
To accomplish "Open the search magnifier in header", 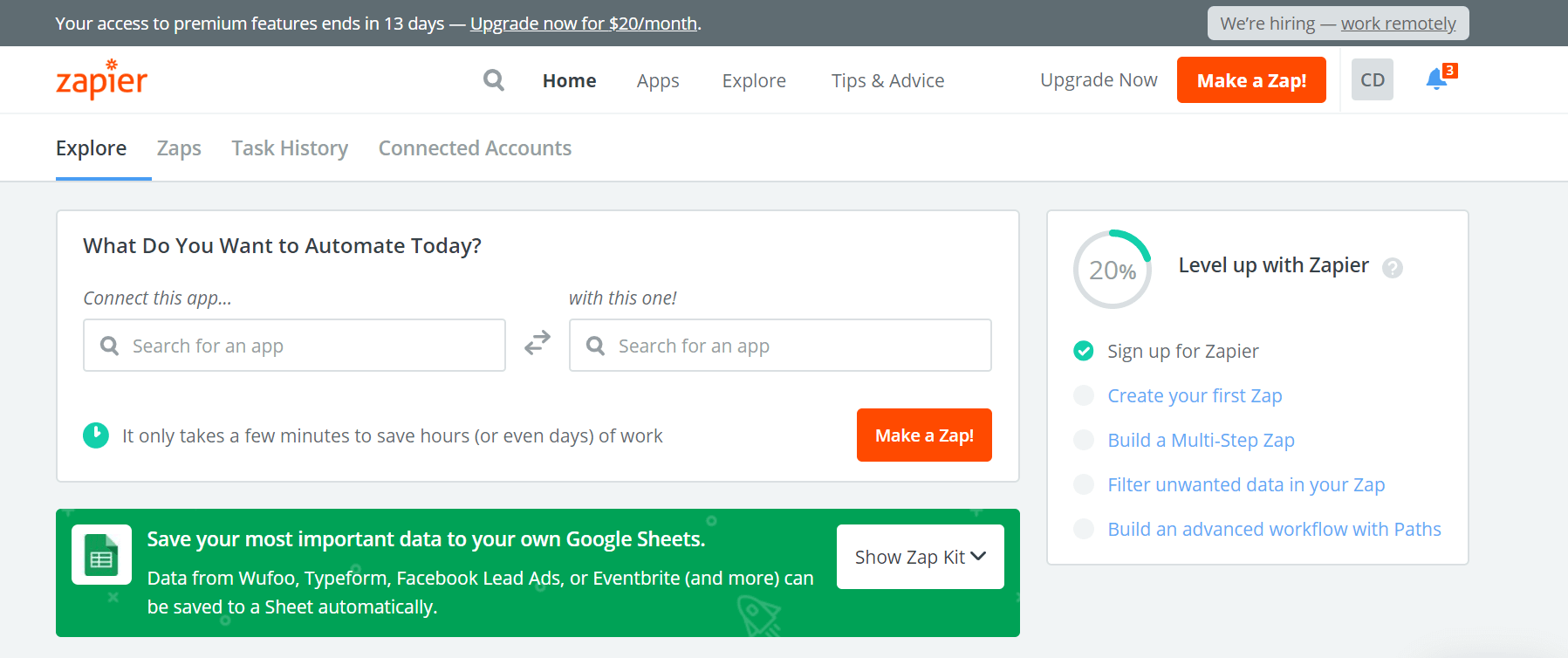I will tap(494, 80).
